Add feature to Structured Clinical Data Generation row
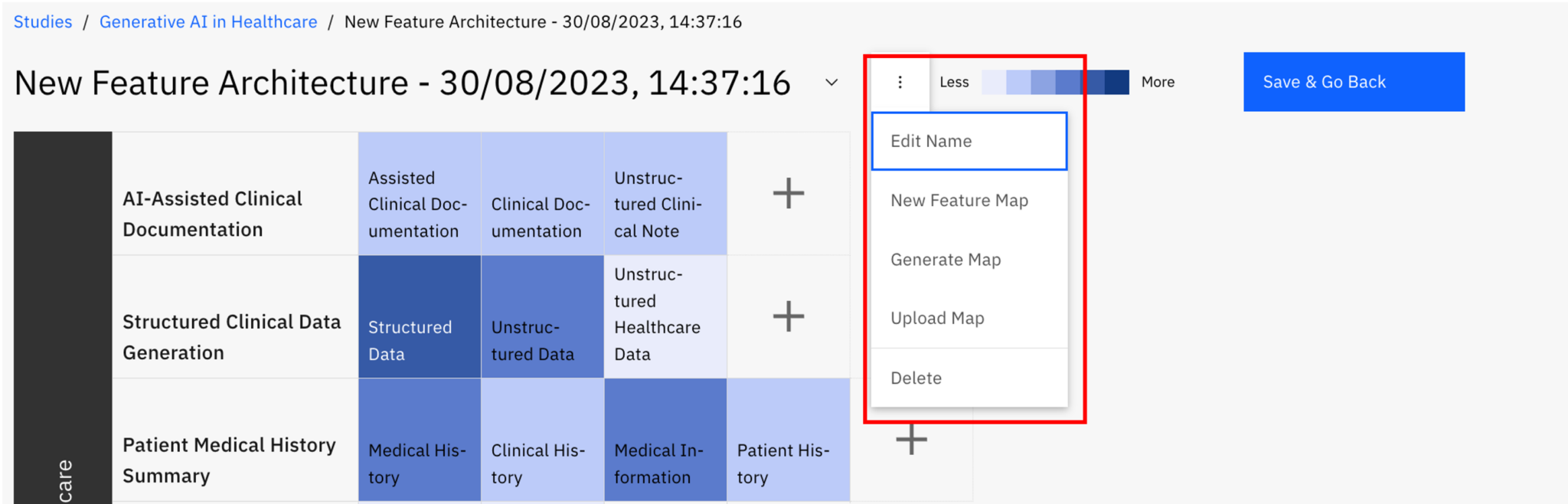This screenshot has width=1568, height=504. point(788,316)
